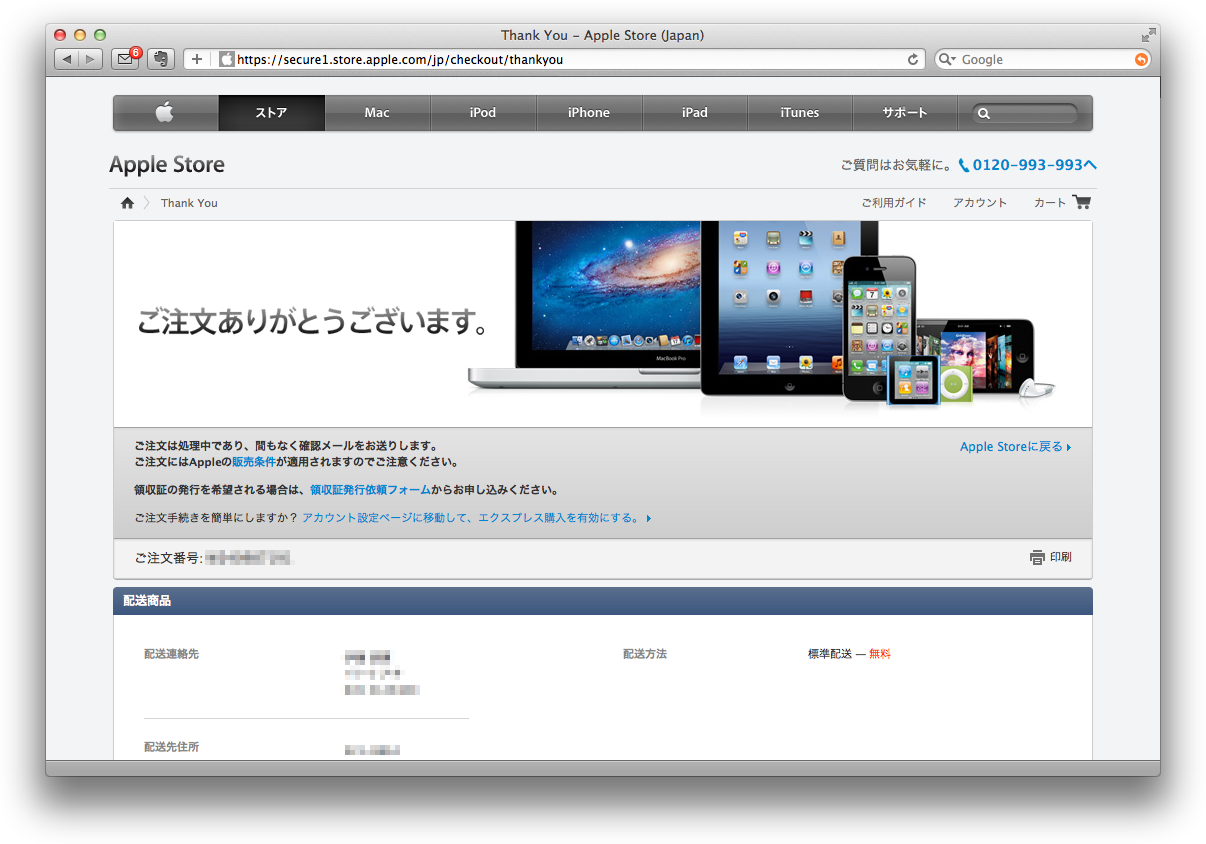Open the iPhone tab

(x=589, y=113)
